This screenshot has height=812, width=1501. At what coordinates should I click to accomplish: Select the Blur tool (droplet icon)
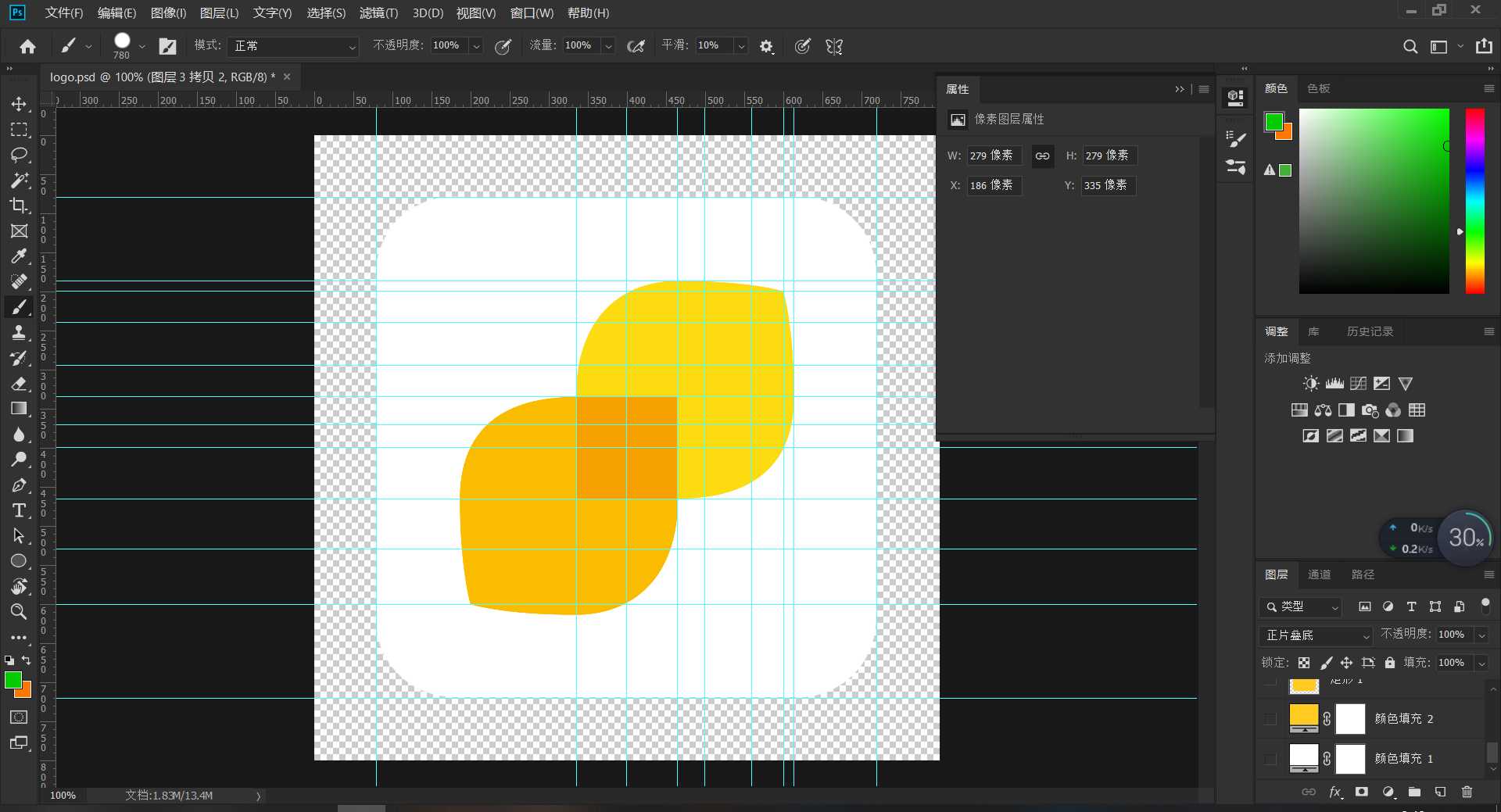(19, 435)
